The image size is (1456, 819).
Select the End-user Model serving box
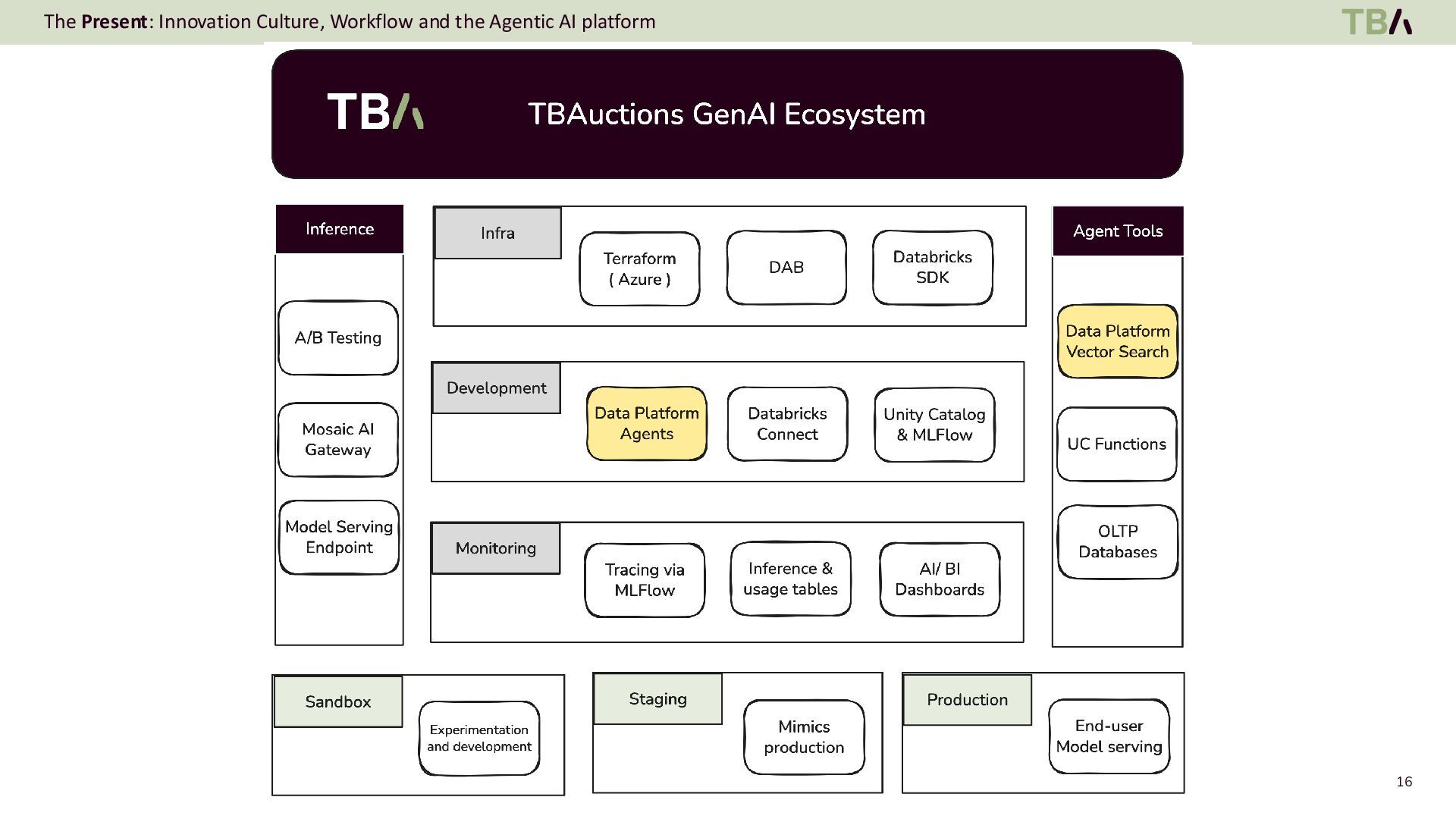coord(1108,736)
